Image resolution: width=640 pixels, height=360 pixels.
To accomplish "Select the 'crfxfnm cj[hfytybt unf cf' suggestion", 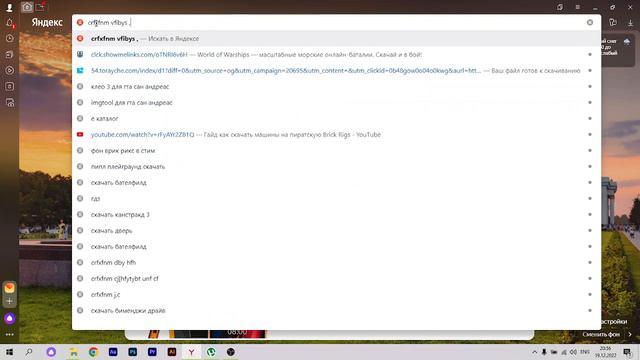I will (x=336, y=278).
